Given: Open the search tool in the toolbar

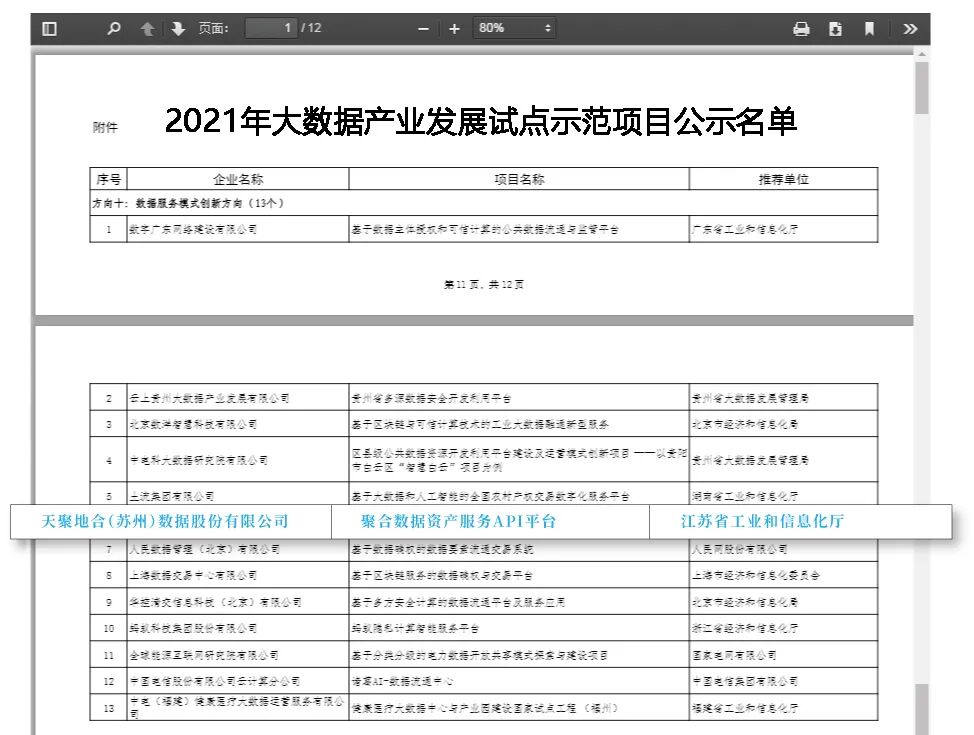Looking at the screenshot, I should tap(112, 28).
